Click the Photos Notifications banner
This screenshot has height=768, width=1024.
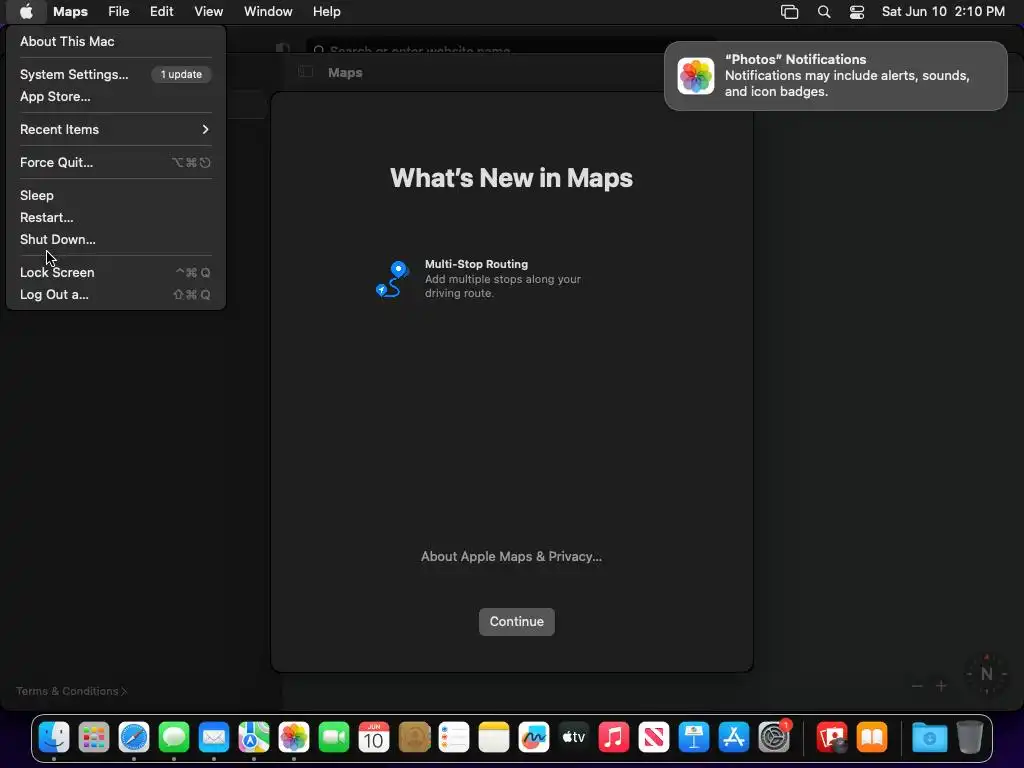point(835,76)
